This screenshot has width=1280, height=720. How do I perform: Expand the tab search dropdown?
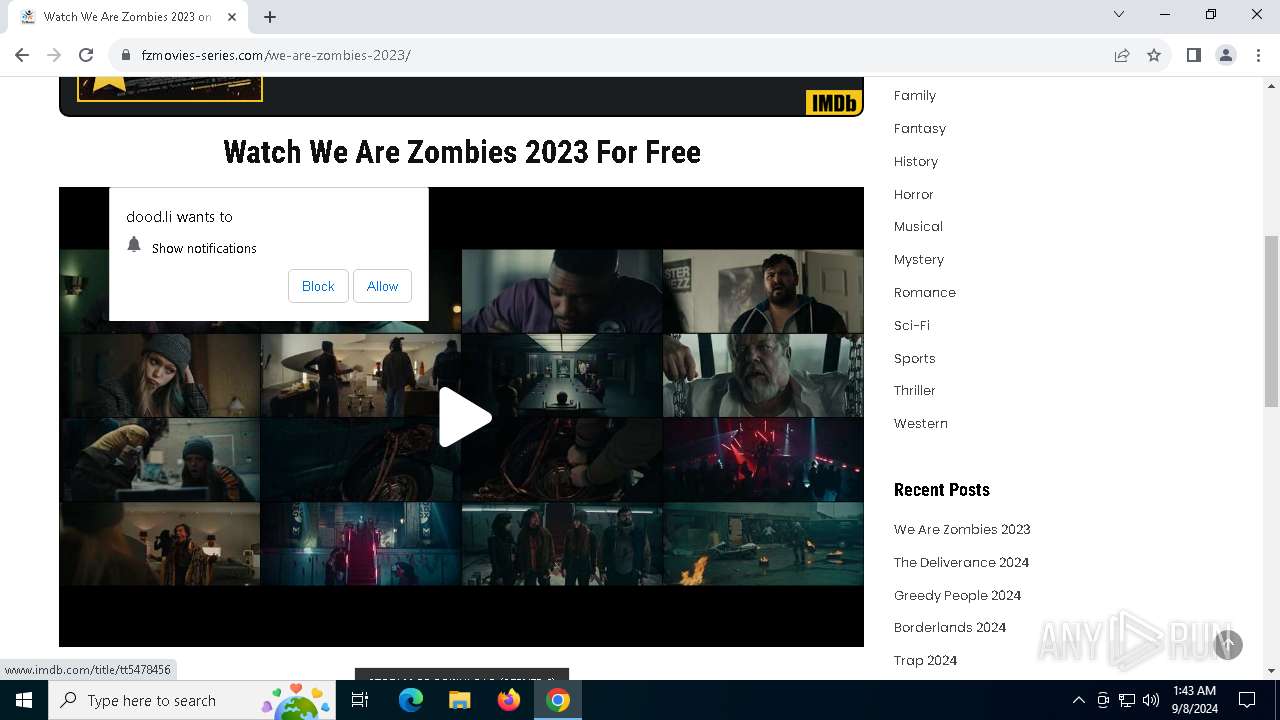pyautogui.click(x=1119, y=14)
